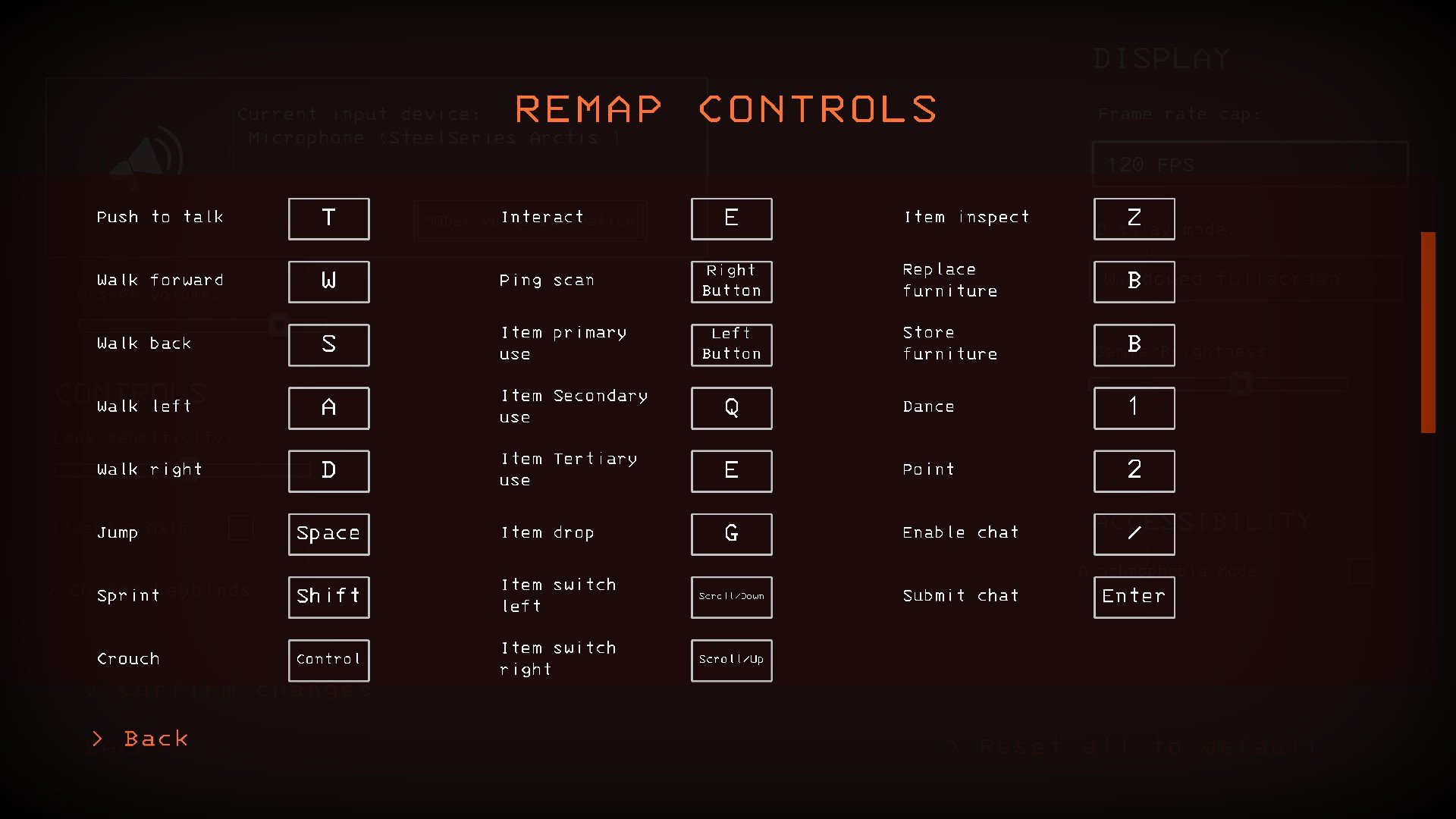
Task: Click the Item Secondary use Q binding
Action: tap(731, 407)
